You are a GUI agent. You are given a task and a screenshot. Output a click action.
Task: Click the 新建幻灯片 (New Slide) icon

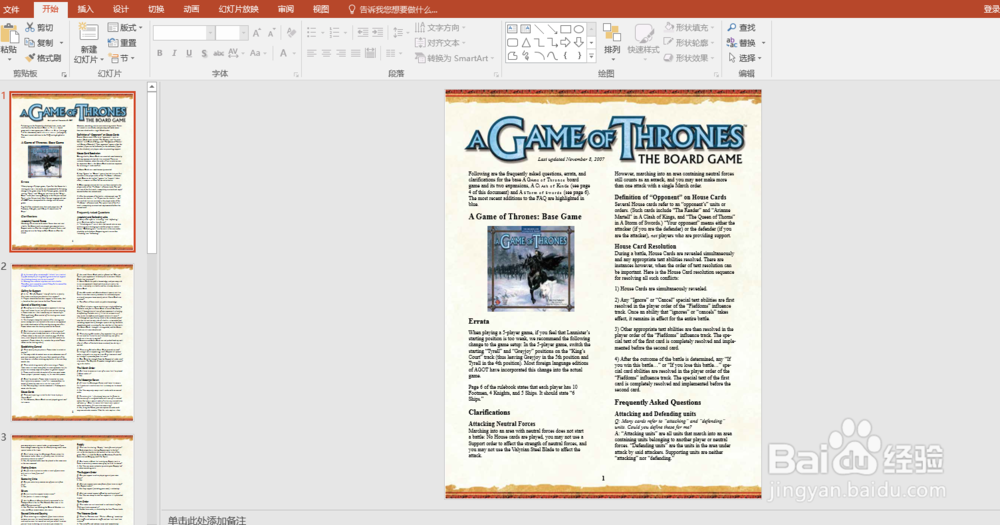click(88, 33)
